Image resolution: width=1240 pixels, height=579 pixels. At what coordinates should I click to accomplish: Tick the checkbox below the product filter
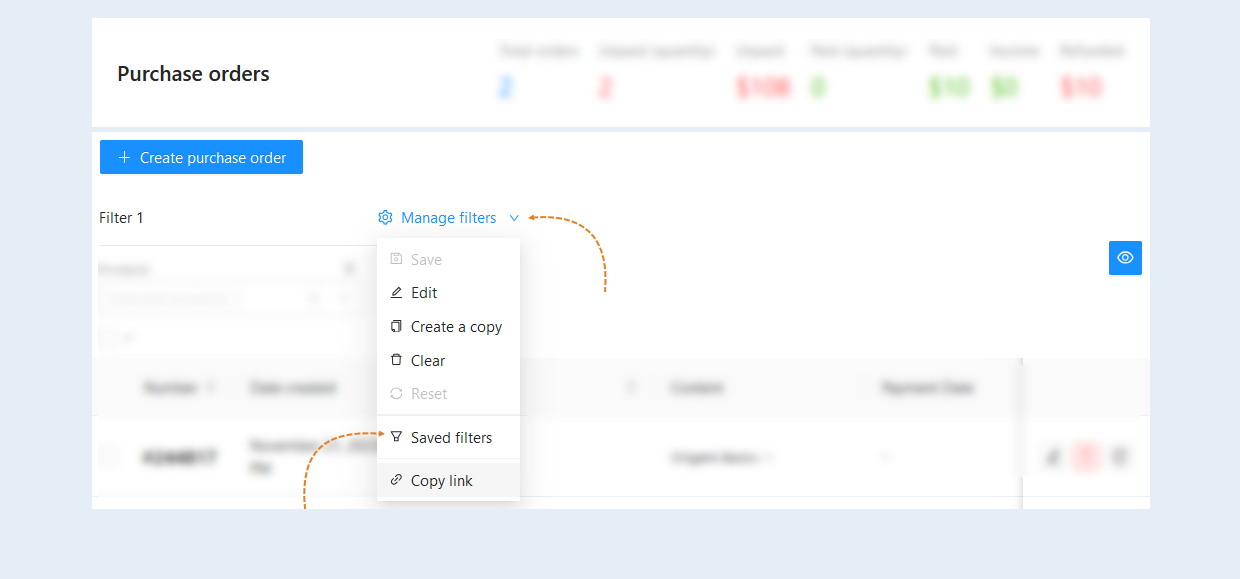click(x=108, y=338)
